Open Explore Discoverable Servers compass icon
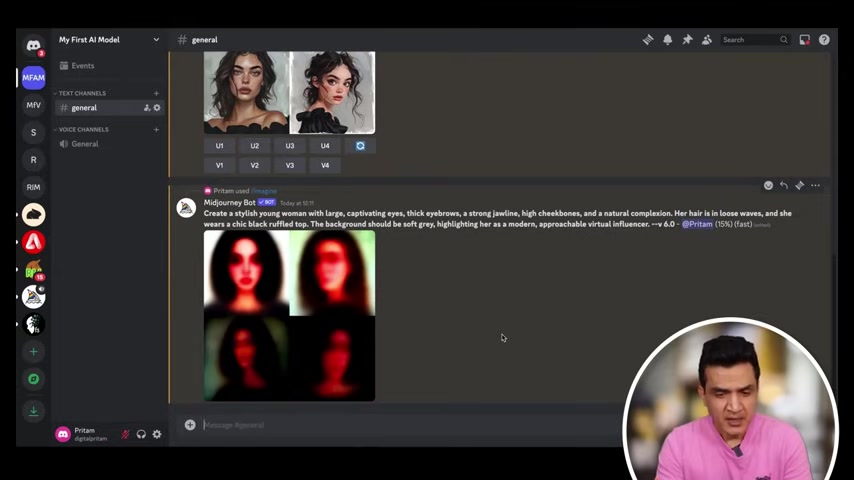The image size is (854, 480). click(x=33, y=379)
